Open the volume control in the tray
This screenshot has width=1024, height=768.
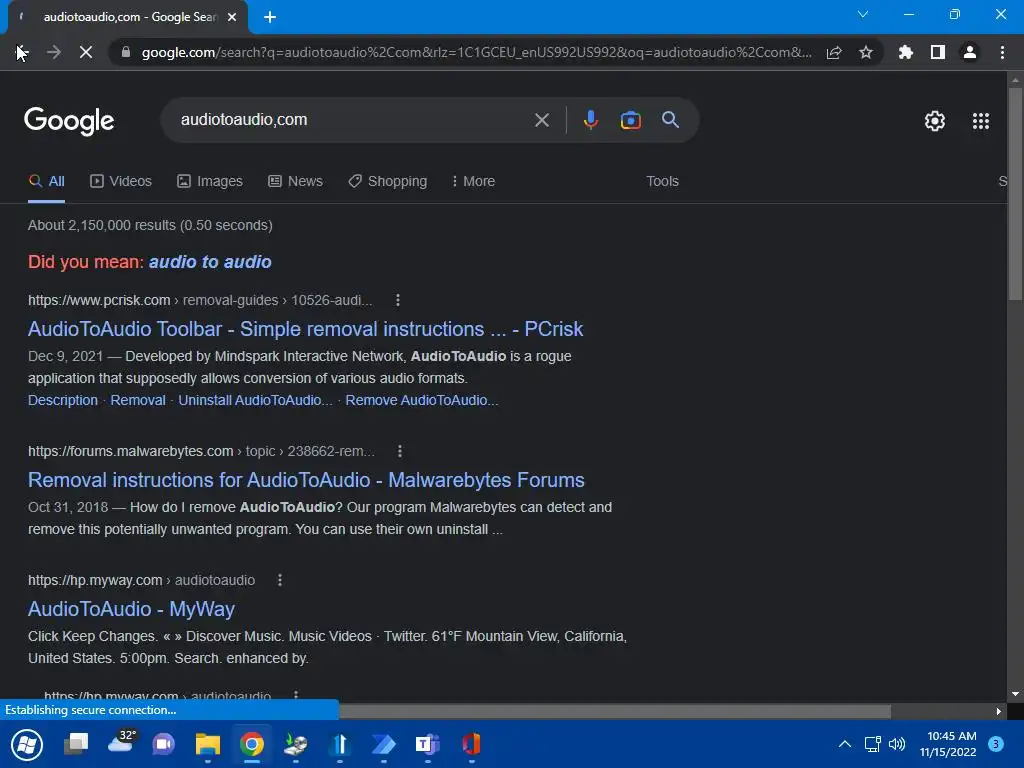[897, 744]
